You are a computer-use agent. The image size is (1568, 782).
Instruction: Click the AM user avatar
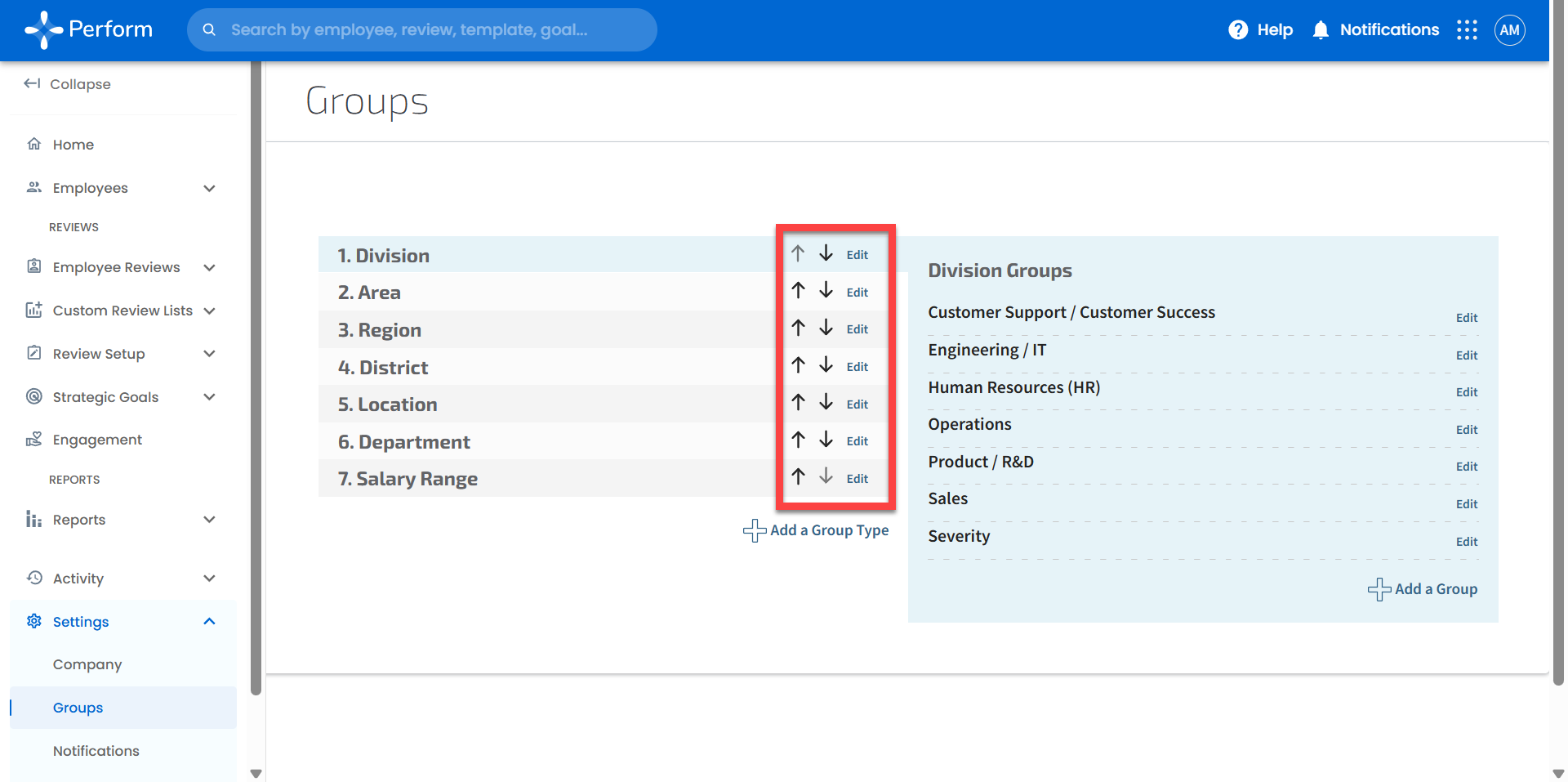[x=1509, y=30]
